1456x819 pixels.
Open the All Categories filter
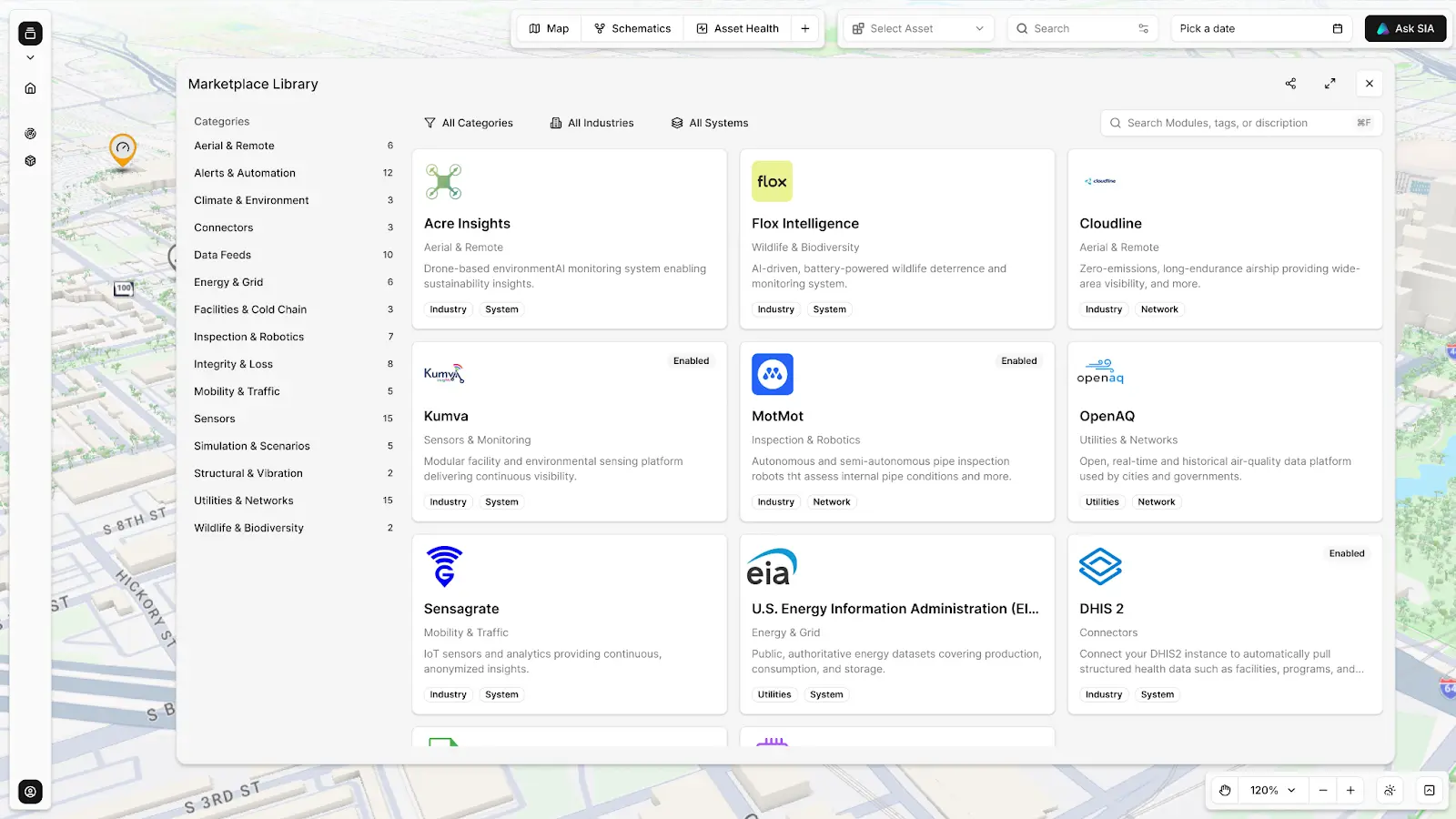[x=469, y=123]
